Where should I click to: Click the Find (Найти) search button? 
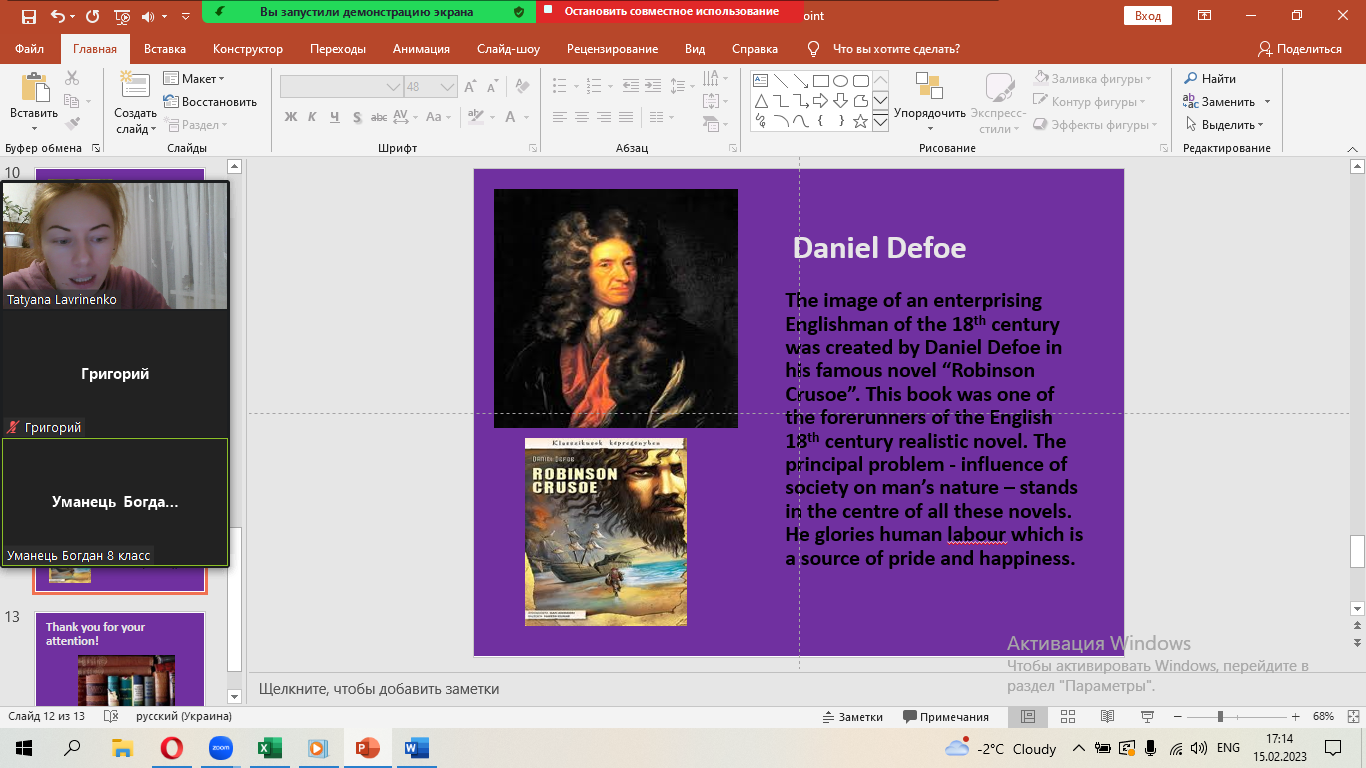[1210, 79]
